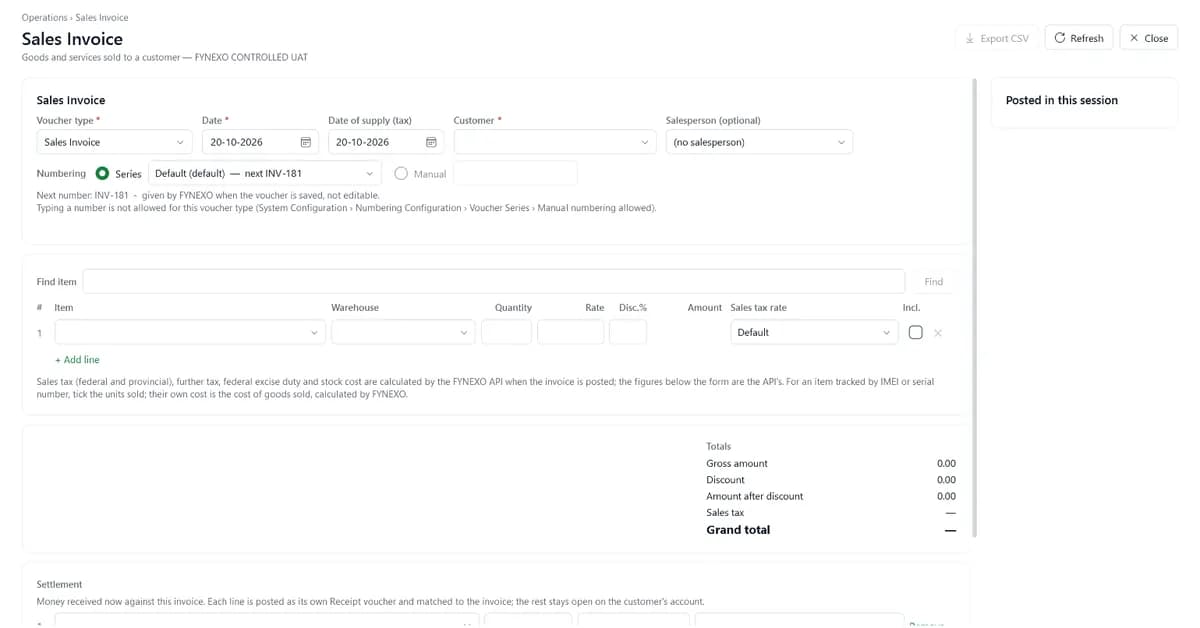
Task: Open the Date of supply calendar icon
Action: 431,142
